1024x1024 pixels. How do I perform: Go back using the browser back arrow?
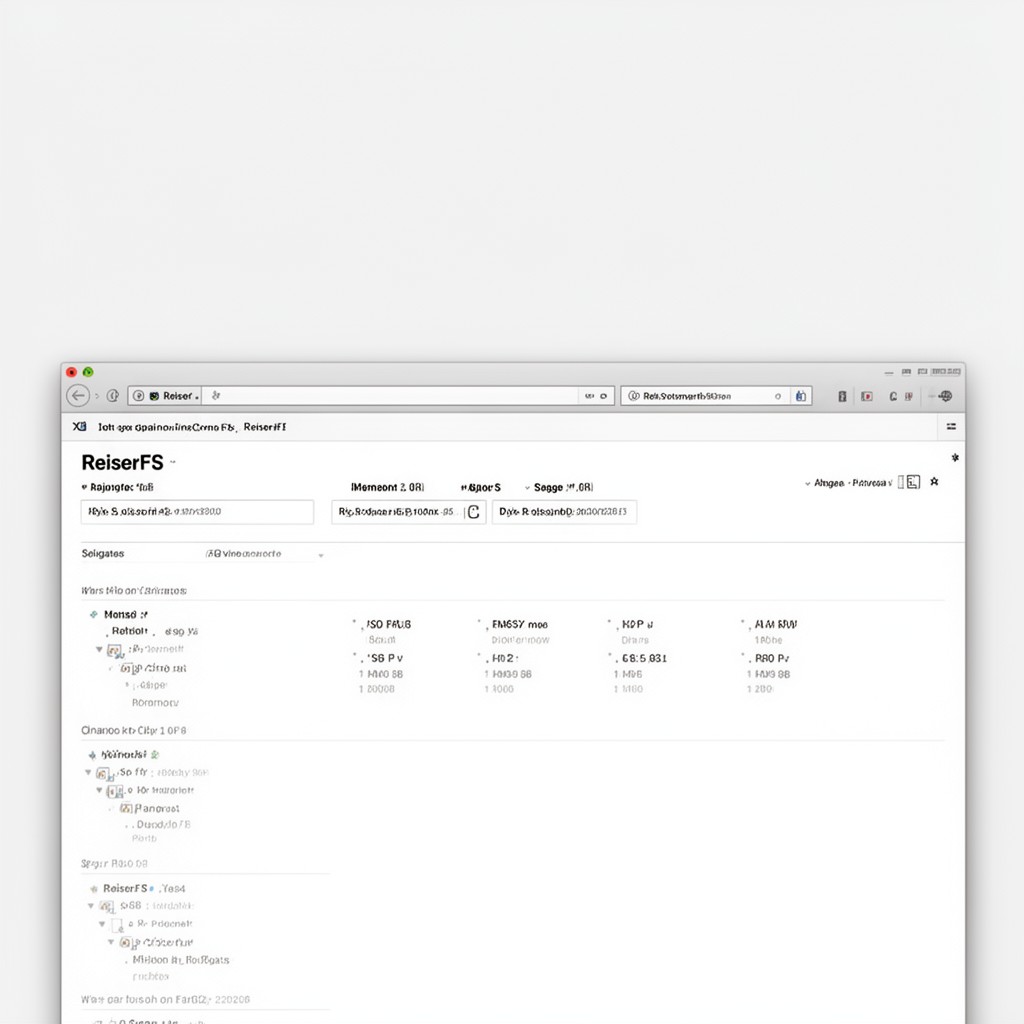pyautogui.click(x=78, y=396)
